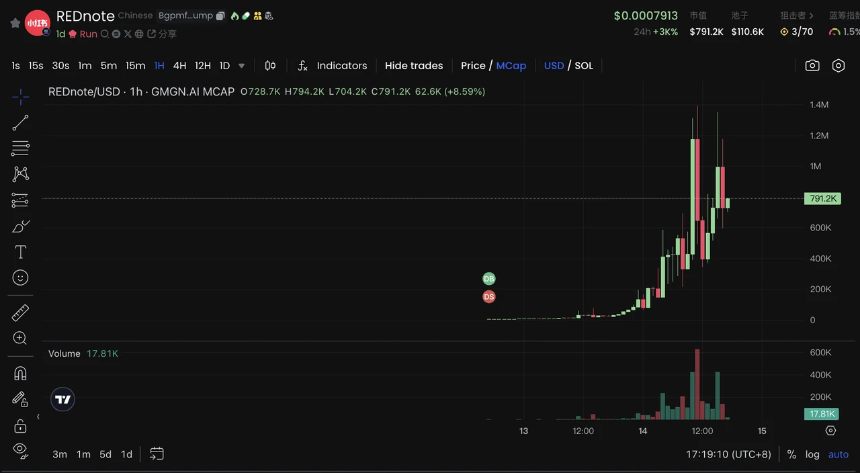860x473 pixels.
Task: Click the red DS trade marker
Action: click(489, 296)
